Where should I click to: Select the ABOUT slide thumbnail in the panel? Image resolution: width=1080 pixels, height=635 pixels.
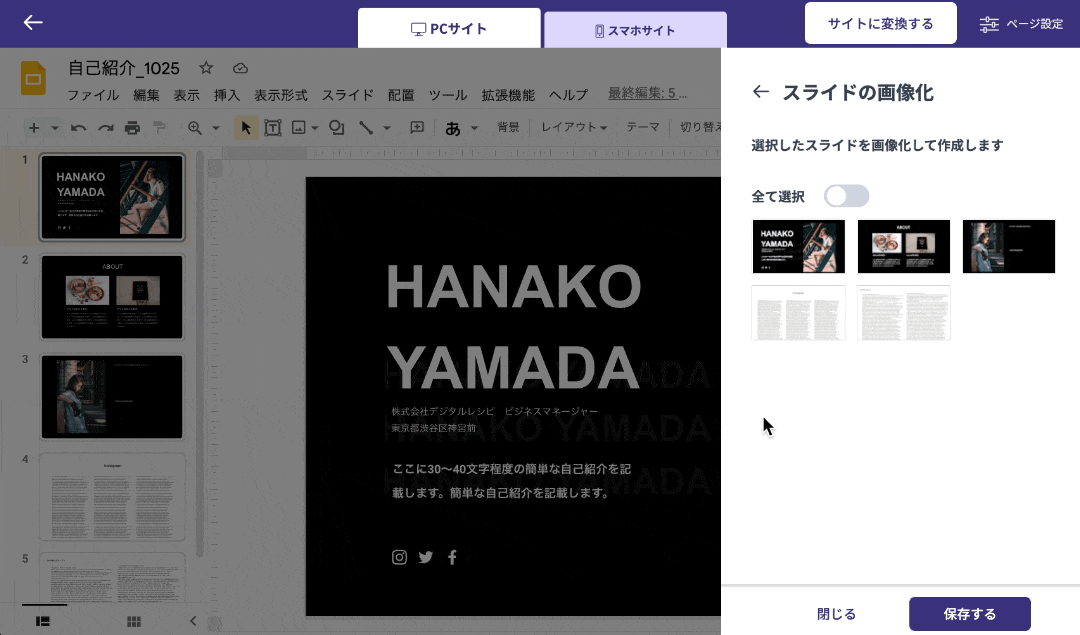pyautogui.click(x=903, y=246)
